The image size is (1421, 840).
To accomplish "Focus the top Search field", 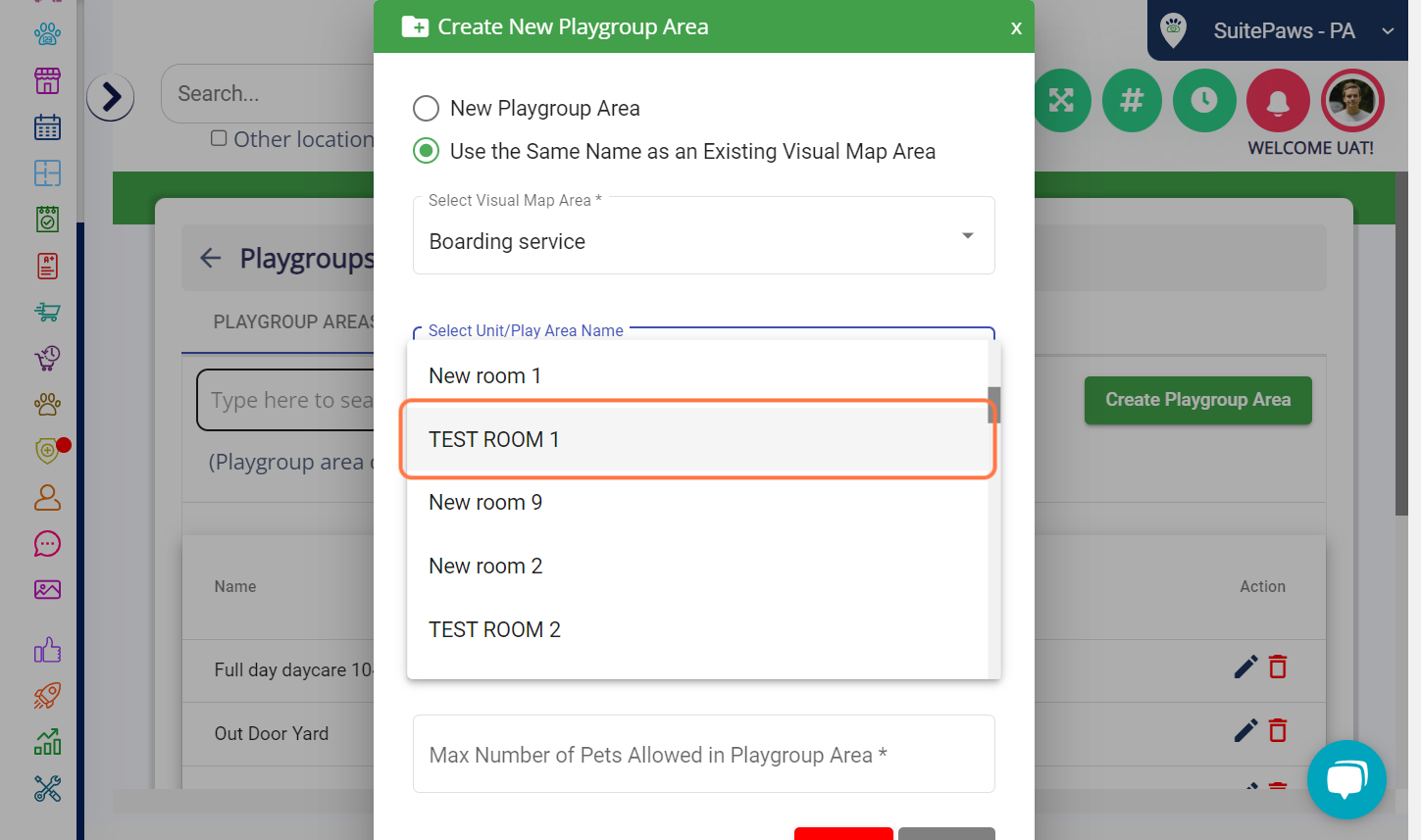I will [x=267, y=94].
